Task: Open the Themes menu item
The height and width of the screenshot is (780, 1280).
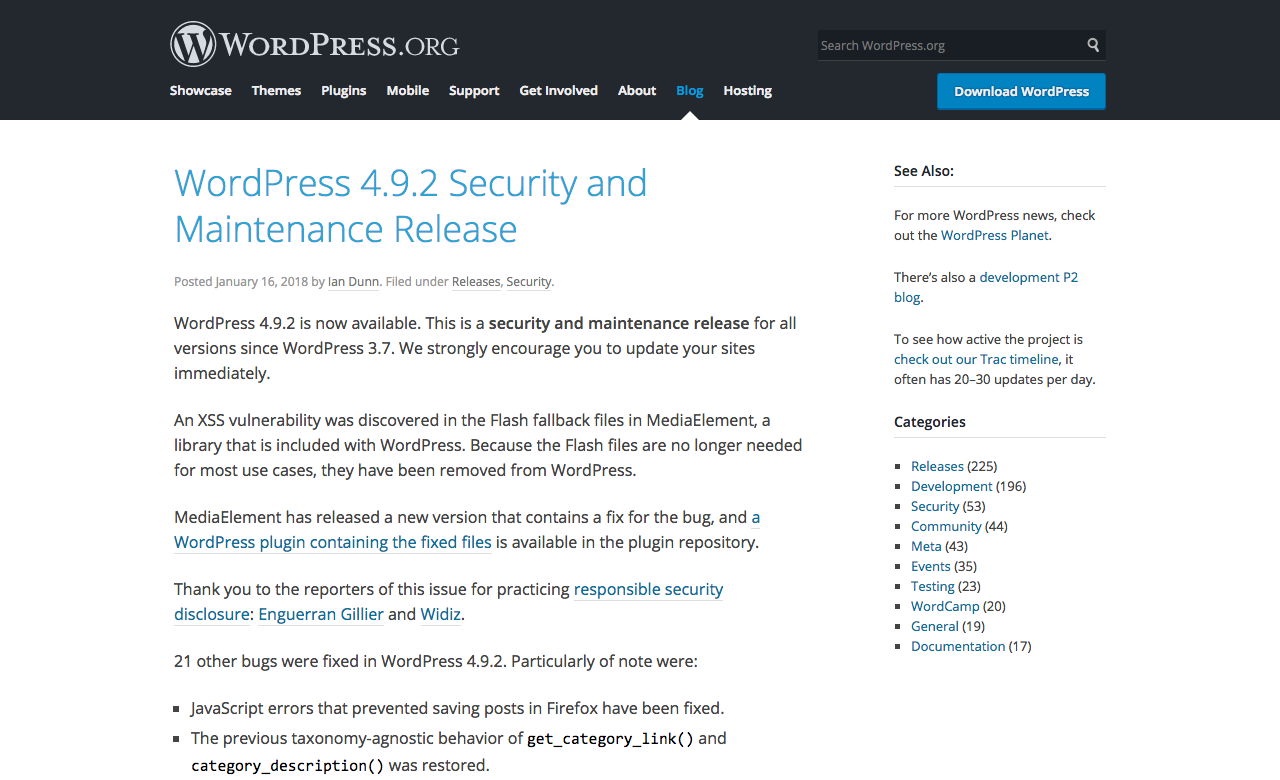Action: 276,90
